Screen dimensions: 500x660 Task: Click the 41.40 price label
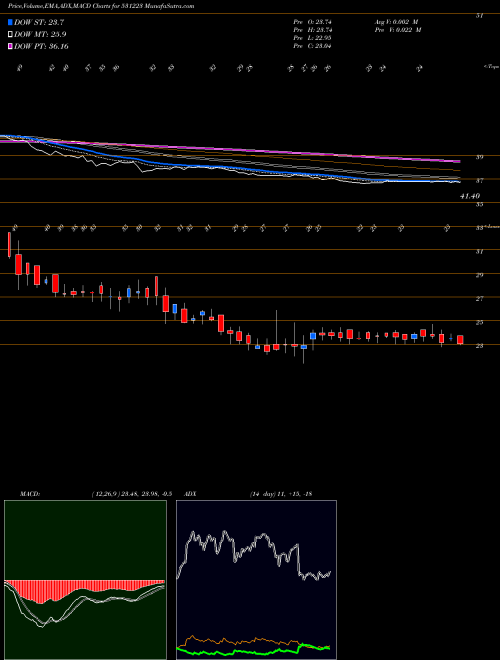coord(470,196)
